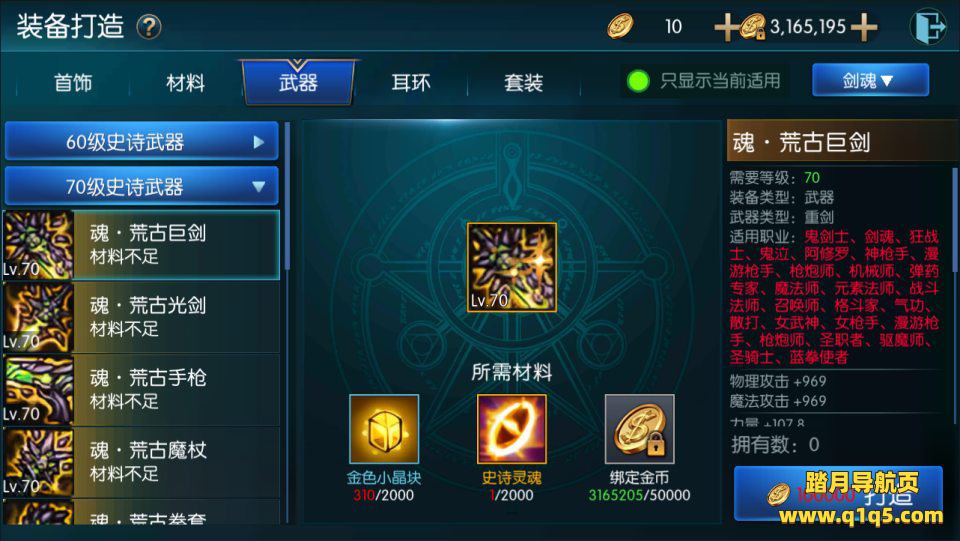Collapse the 70级史诗武器 category
The width and height of the screenshot is (960, 541).
click(141, 186)
